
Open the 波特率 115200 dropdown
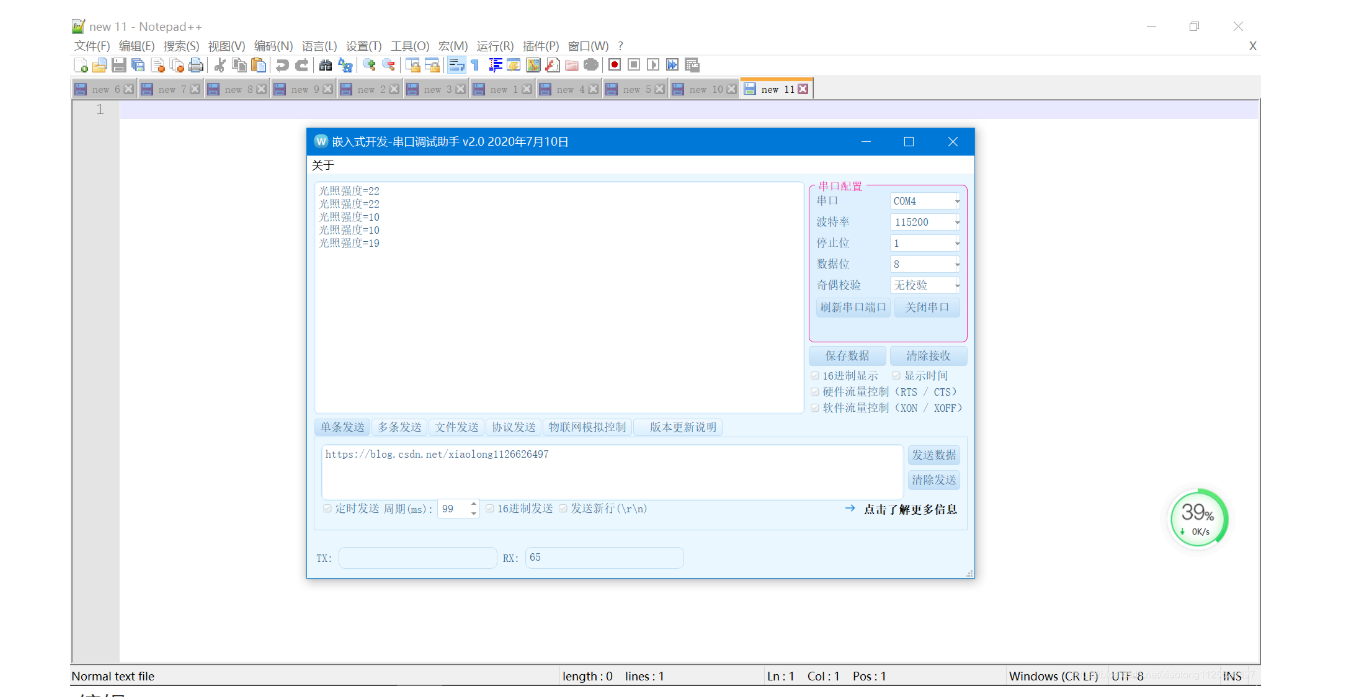coord(925,222)
